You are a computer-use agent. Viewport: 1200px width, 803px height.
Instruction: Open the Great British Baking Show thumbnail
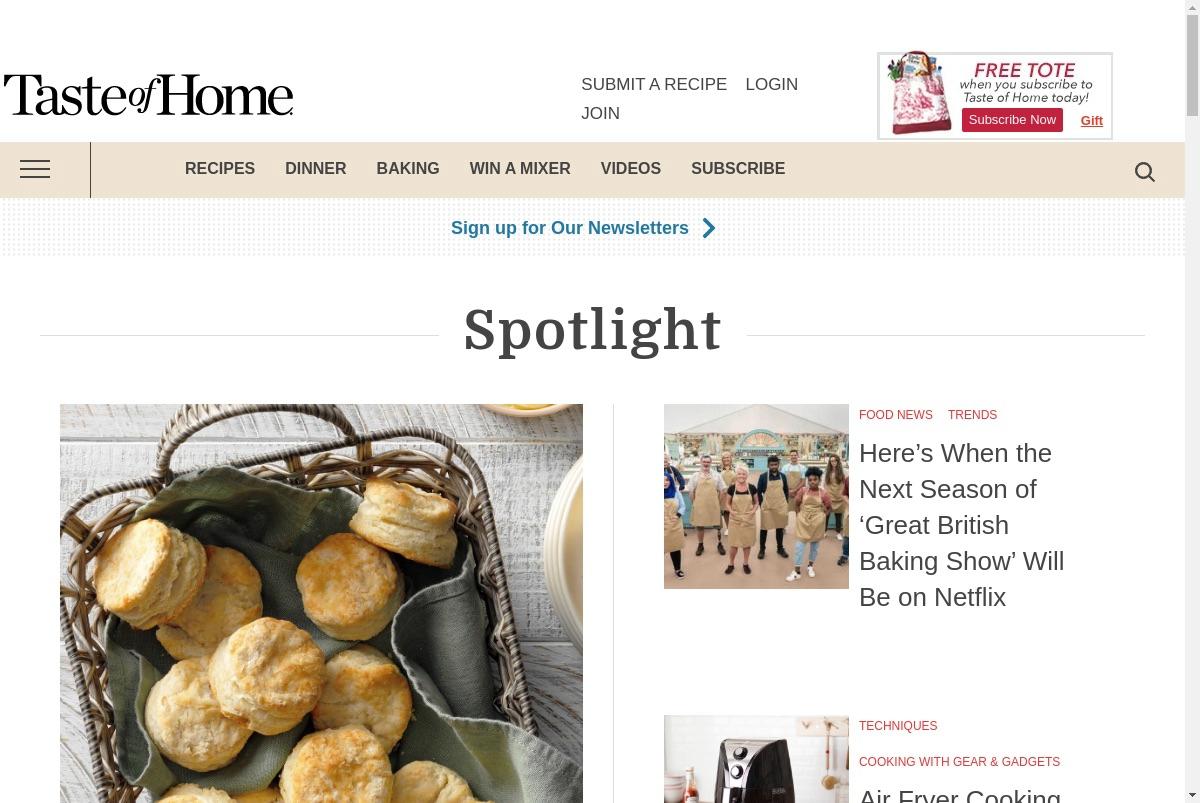[x=756, y=496]
